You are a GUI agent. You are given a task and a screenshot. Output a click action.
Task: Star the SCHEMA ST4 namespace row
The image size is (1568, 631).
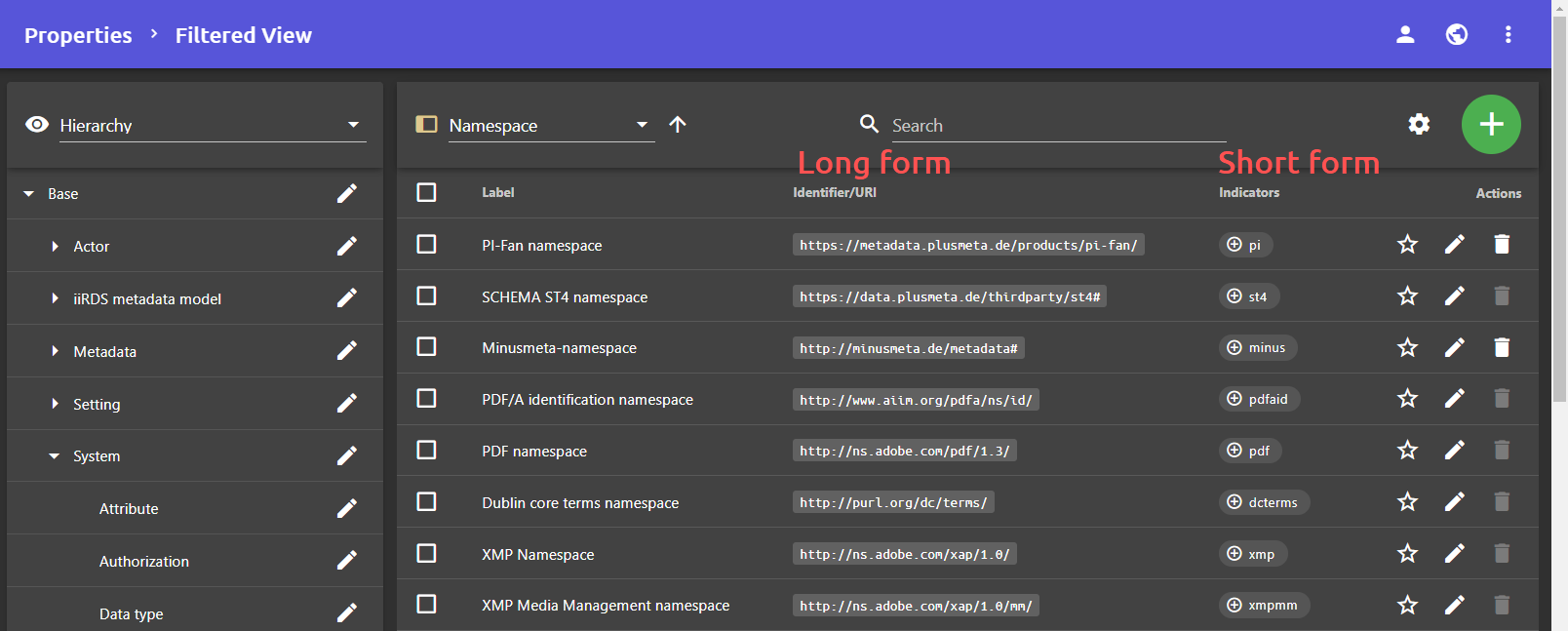pos(1407,296)
